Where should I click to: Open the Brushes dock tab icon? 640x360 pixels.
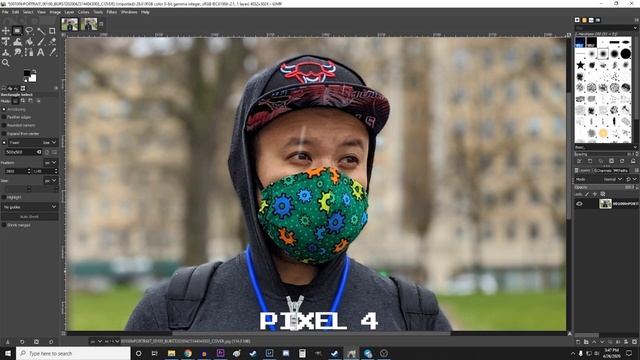(577, 20)
